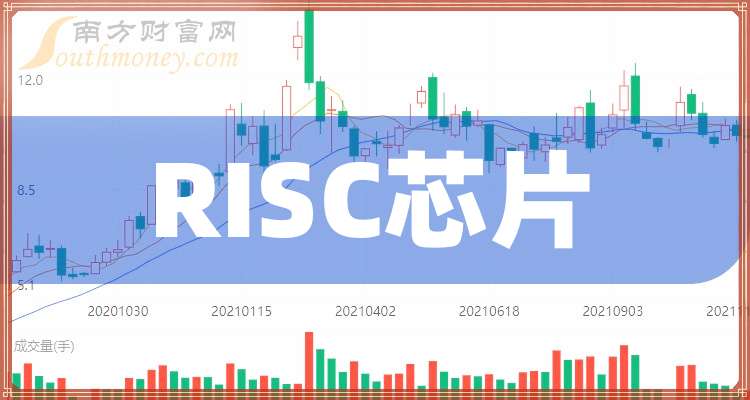
Task: Click the 成交量(手) volume label
Action: 44,346
